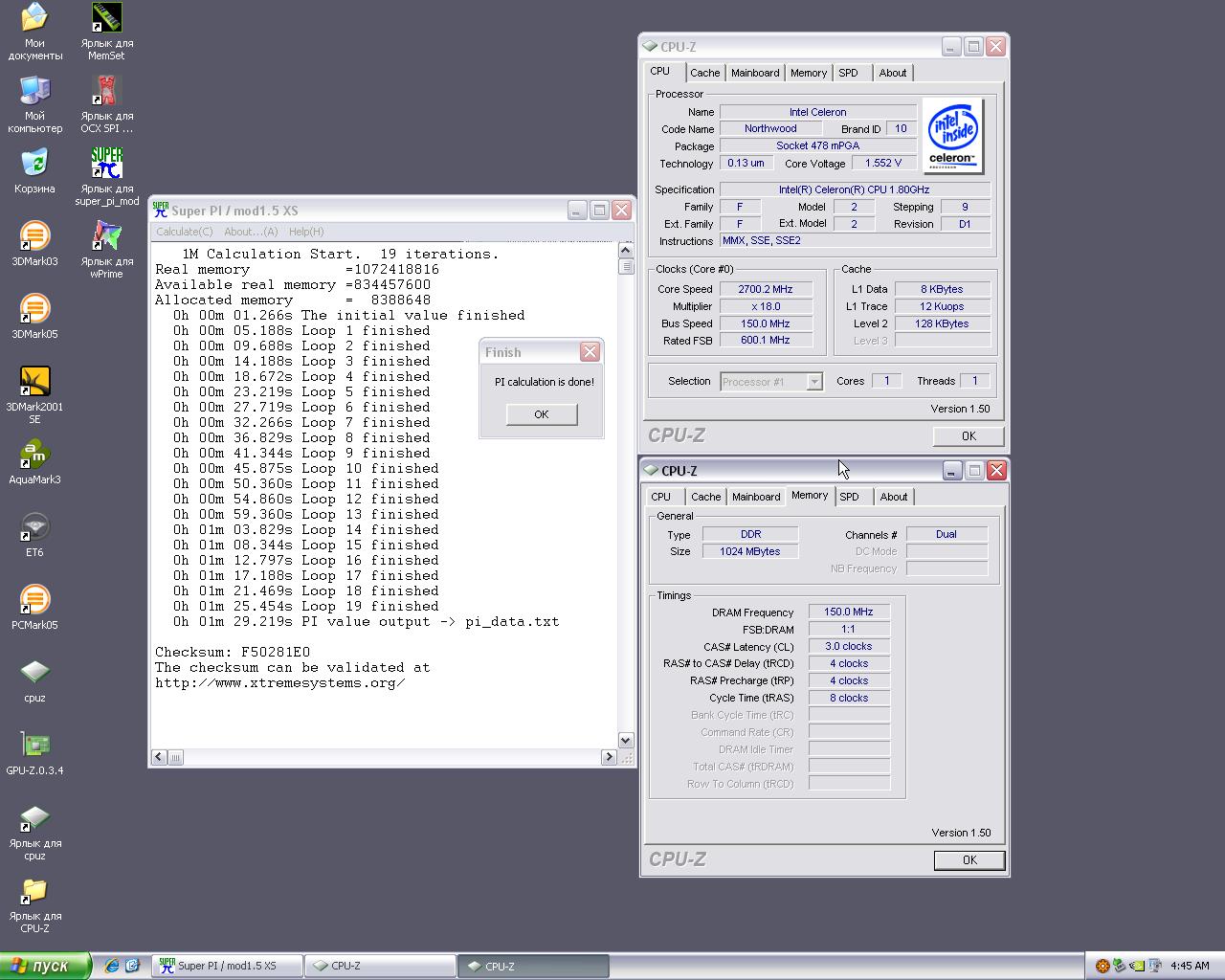This screenshot has width=1225, height=980.
Task: Open the Calculate(C) menu in Super PI
Action: [185, 232]
